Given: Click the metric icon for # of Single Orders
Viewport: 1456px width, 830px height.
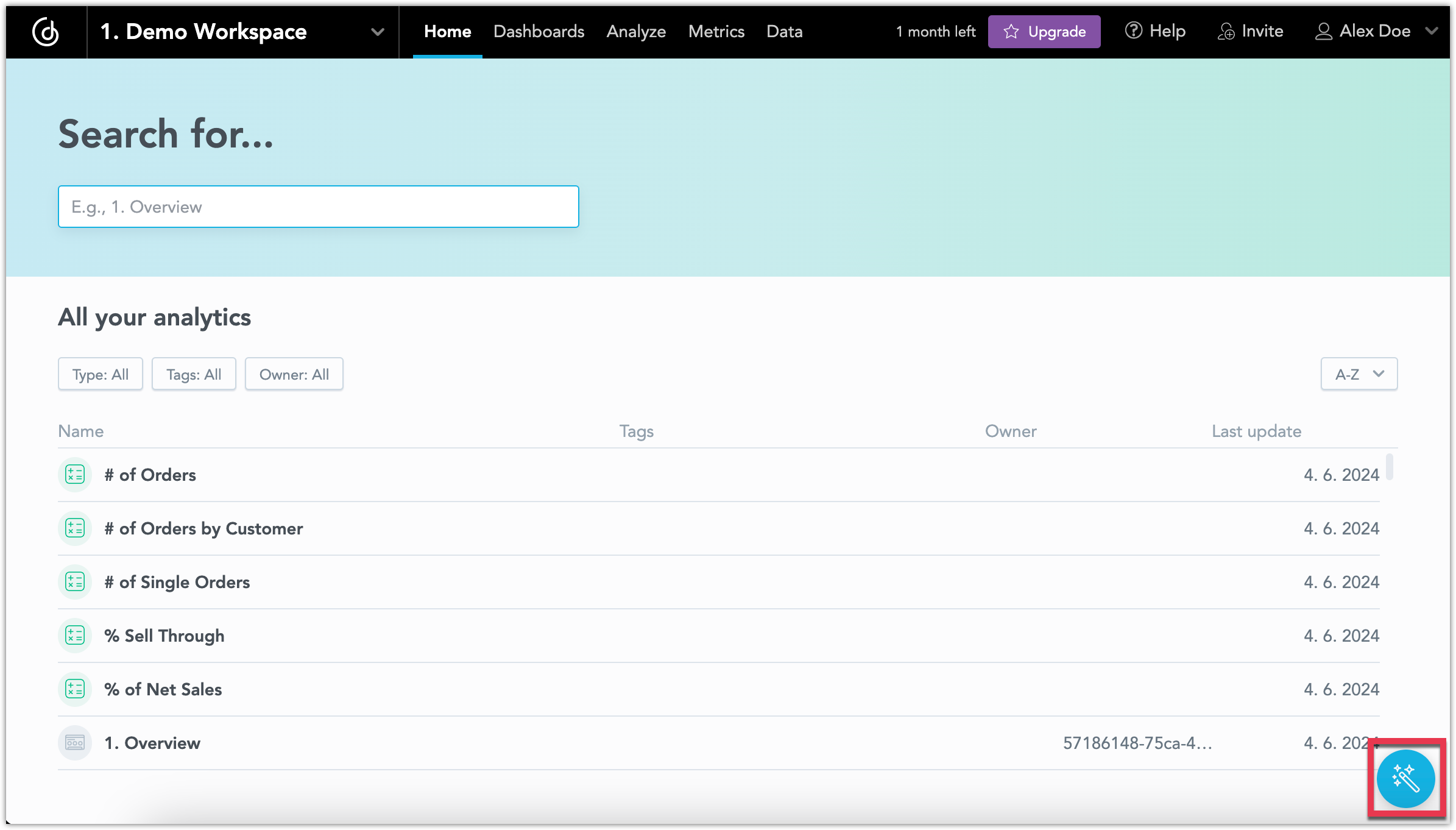Looking at the screenshot, I should tap(75, 581).
